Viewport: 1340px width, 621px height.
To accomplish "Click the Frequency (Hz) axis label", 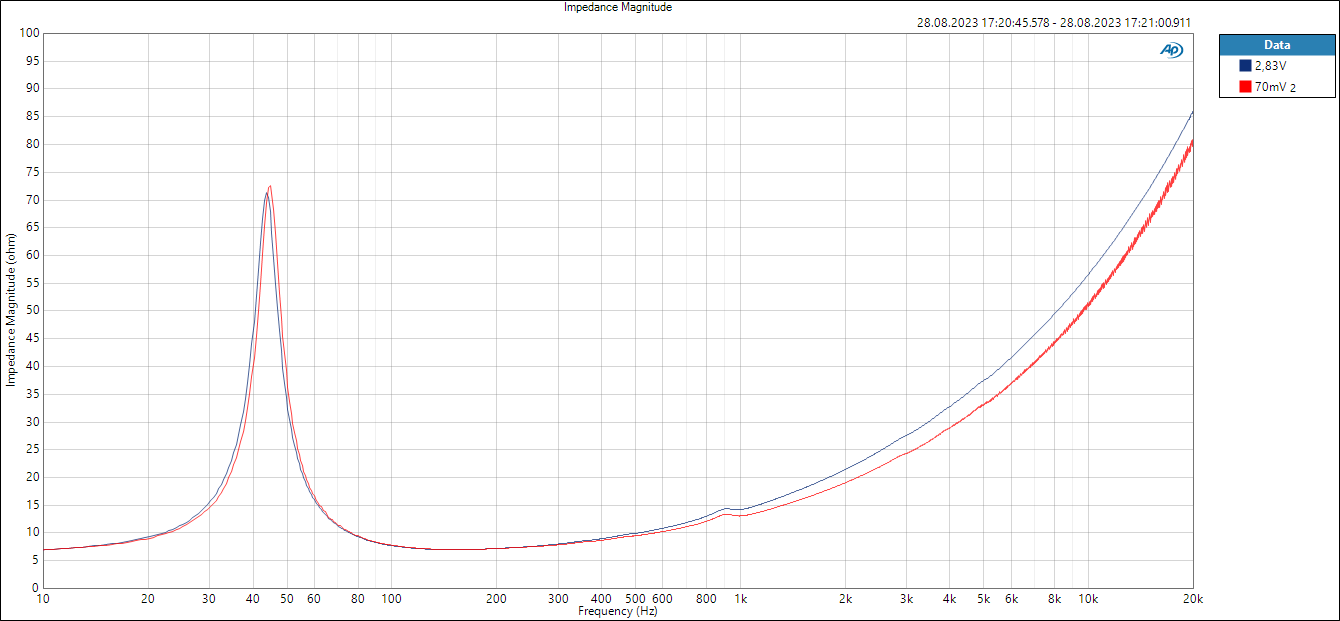I will [618, 611].
